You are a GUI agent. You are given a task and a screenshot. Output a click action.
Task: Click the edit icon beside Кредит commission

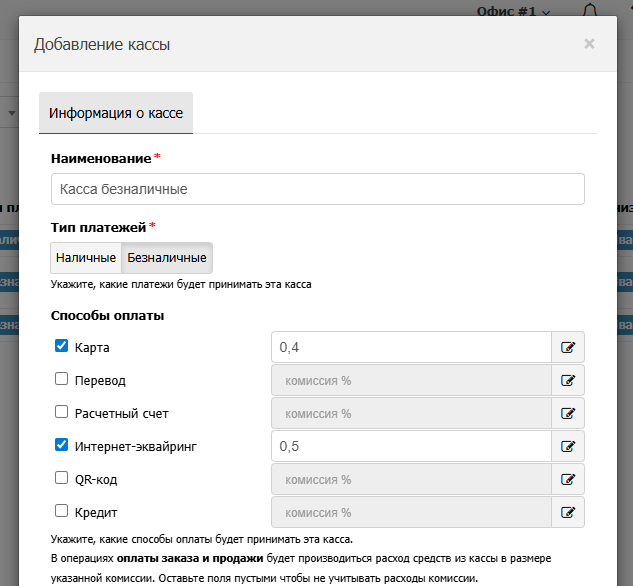(568, 513)
